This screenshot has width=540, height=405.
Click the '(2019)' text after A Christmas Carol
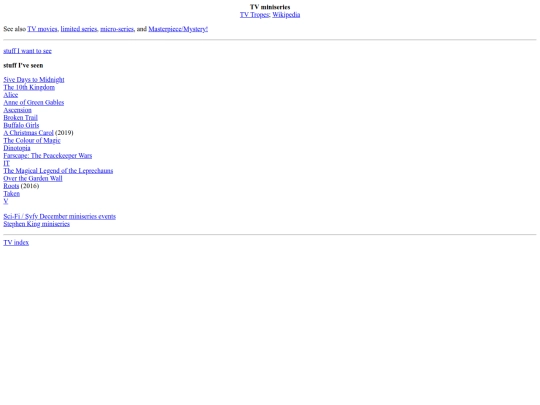click(x=64, y=133)
